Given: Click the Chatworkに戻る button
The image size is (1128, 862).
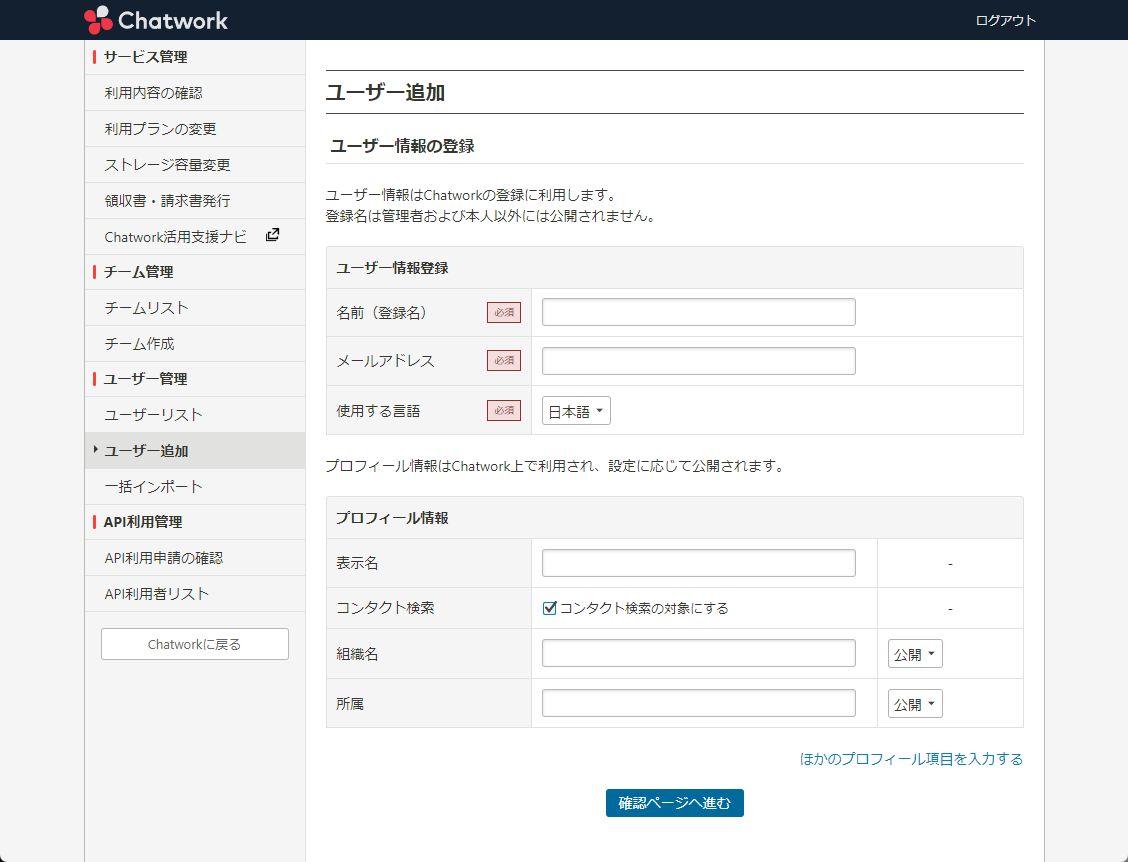Looking at the screenshot, I should pyautogui.click(x=194, y=644).
